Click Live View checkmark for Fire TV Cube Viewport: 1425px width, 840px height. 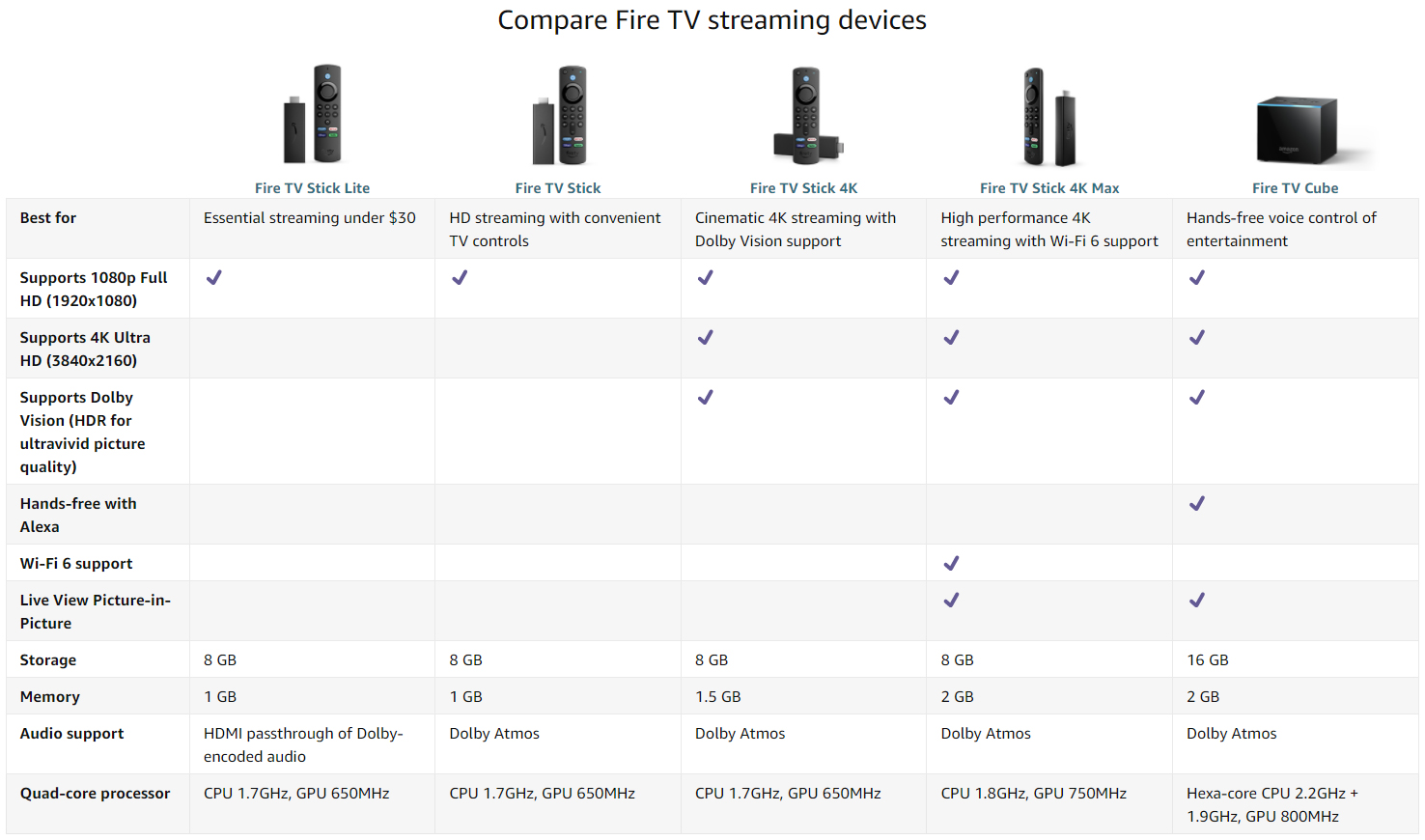point(1197,600)
